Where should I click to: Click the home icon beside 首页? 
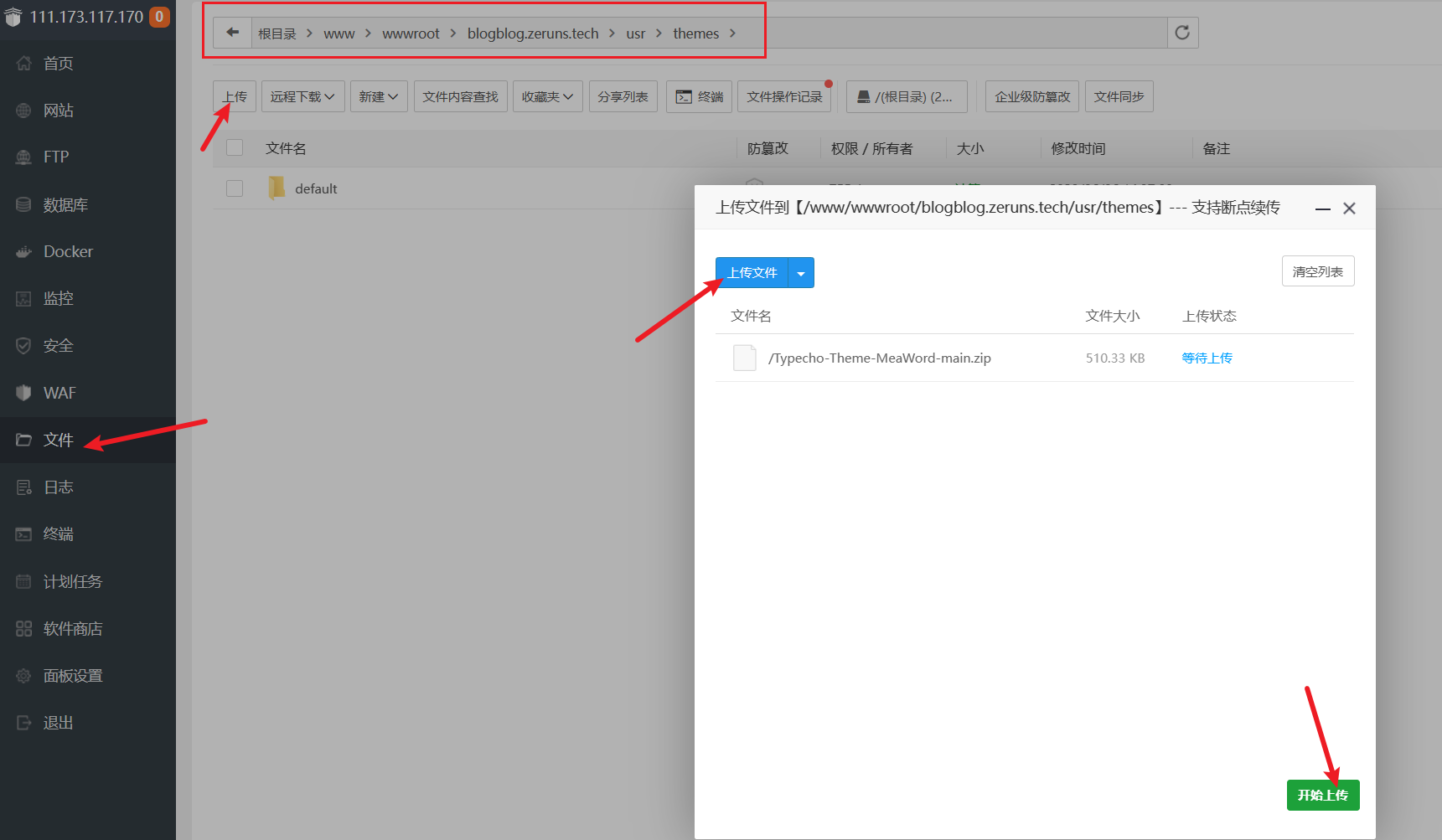coord(23,63)
